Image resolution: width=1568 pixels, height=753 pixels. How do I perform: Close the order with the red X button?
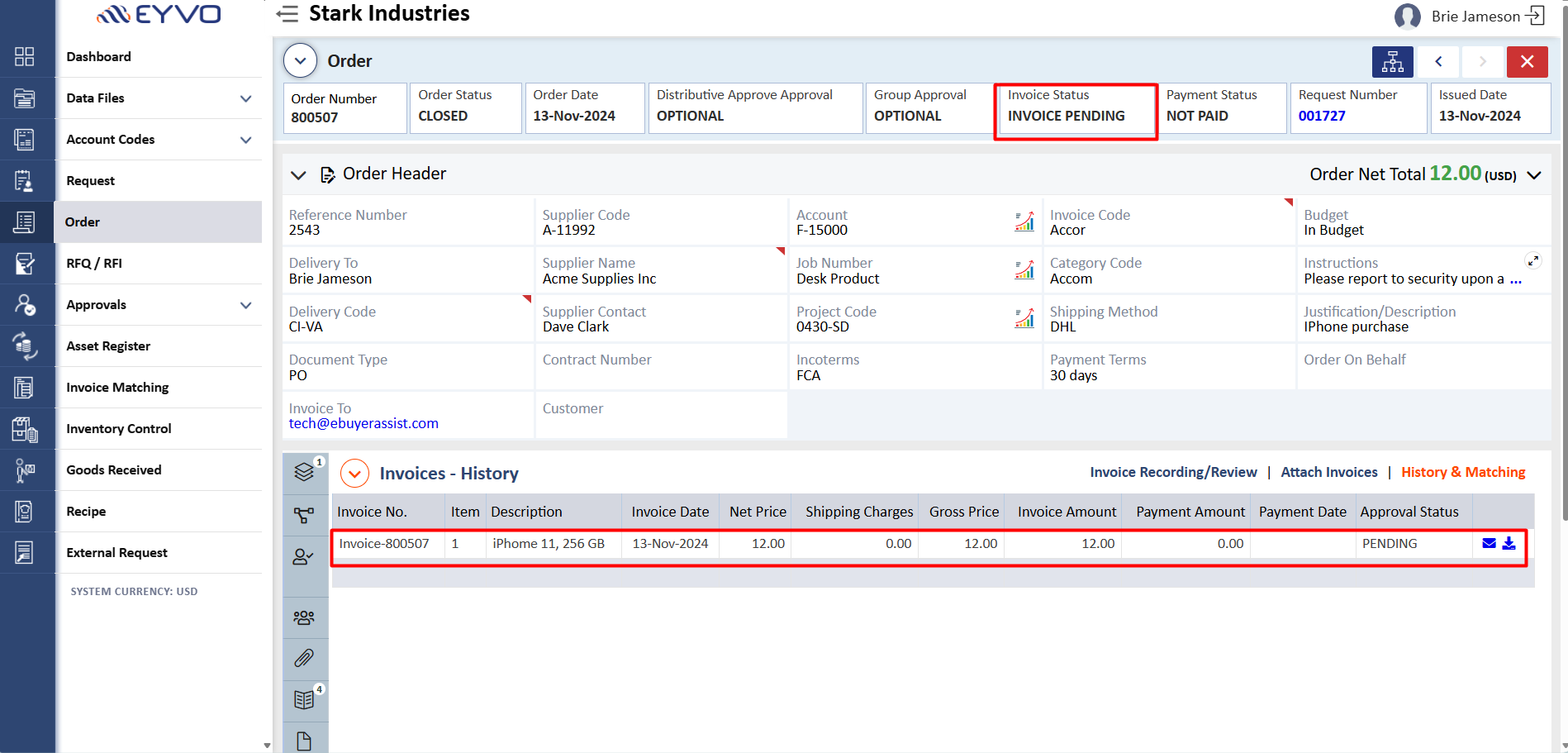tap(1528, 61)
